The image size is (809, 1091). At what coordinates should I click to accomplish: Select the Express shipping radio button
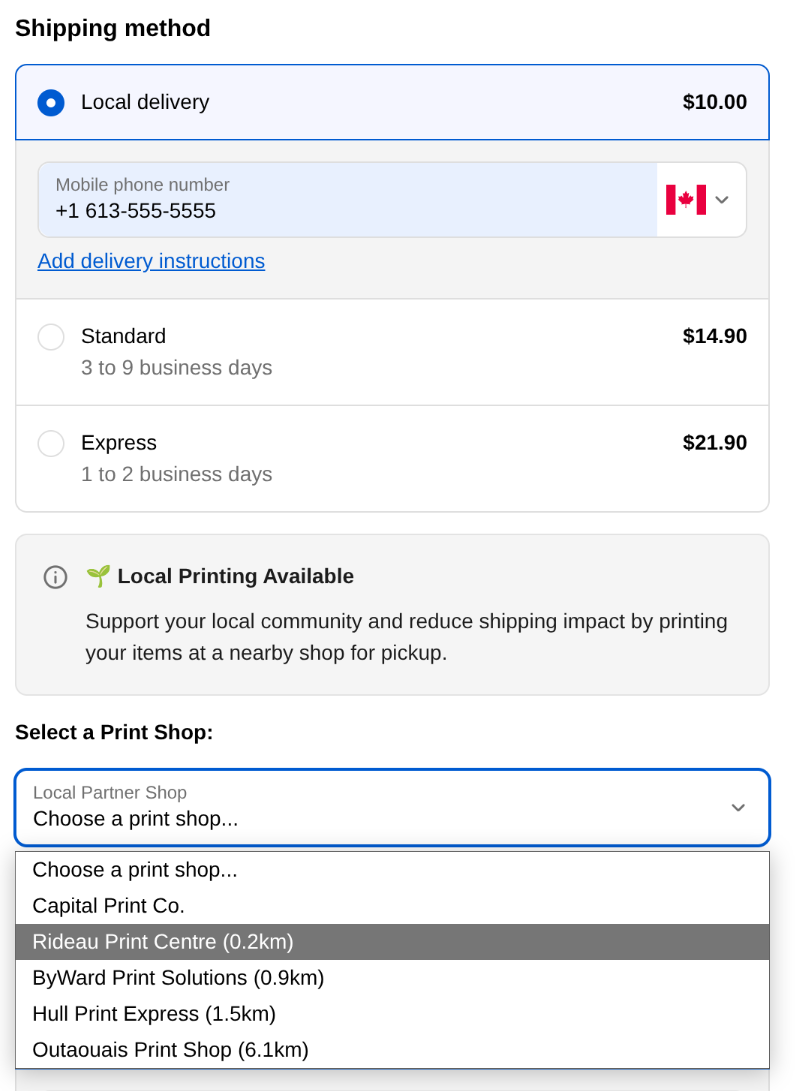tap(51, 443)
